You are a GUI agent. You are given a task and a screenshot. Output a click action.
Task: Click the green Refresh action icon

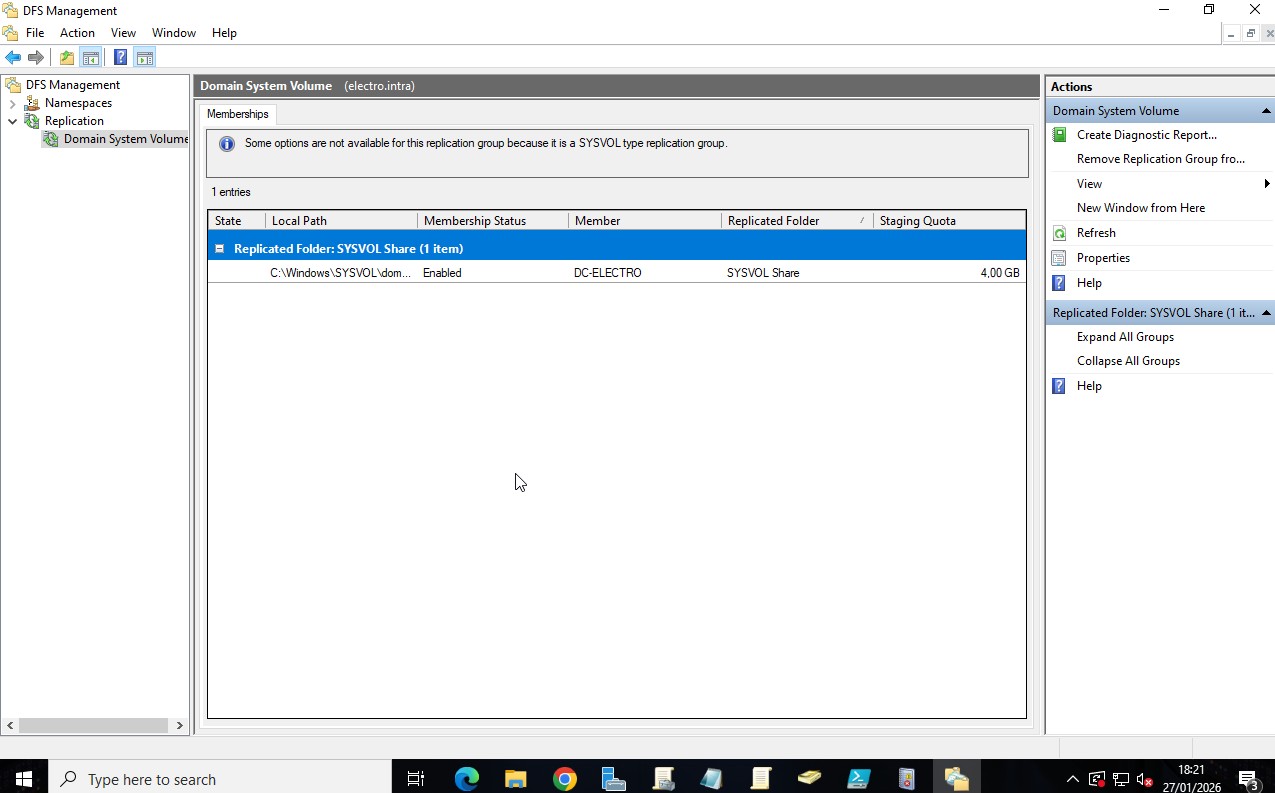point(1060,233)
